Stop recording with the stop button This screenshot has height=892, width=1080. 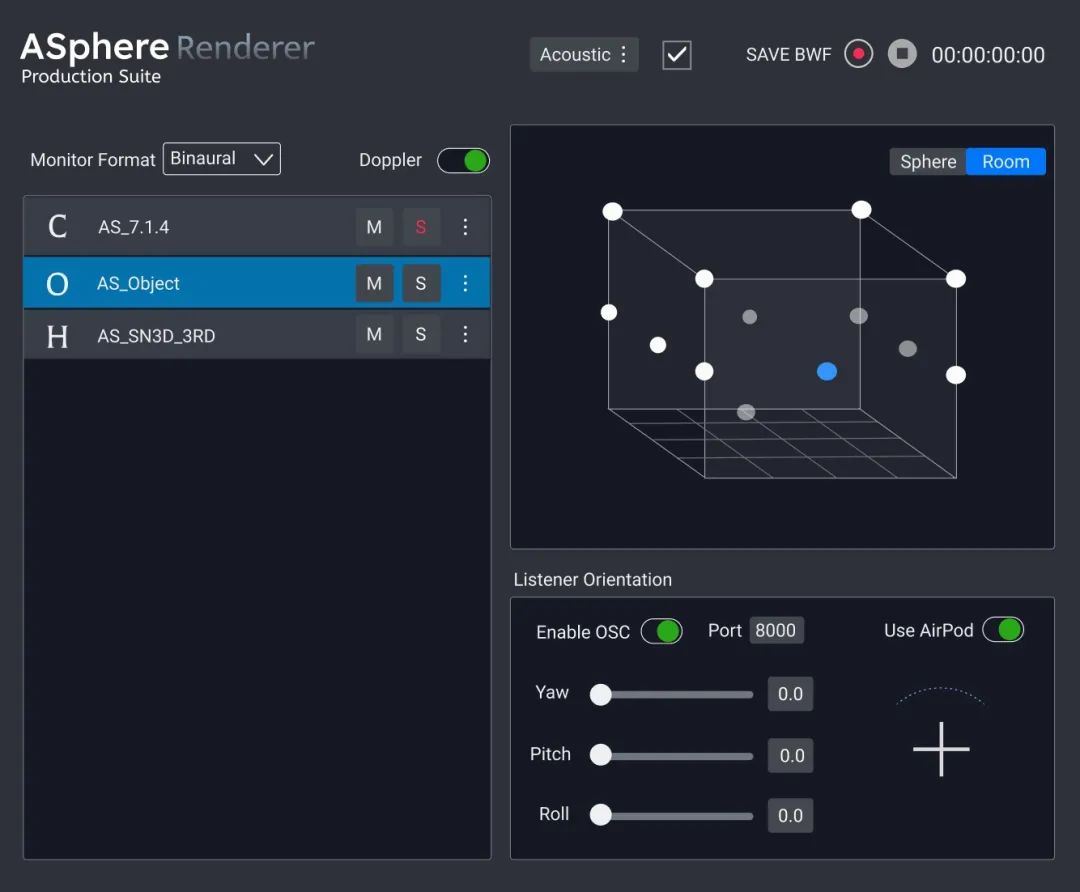(902, 54)
